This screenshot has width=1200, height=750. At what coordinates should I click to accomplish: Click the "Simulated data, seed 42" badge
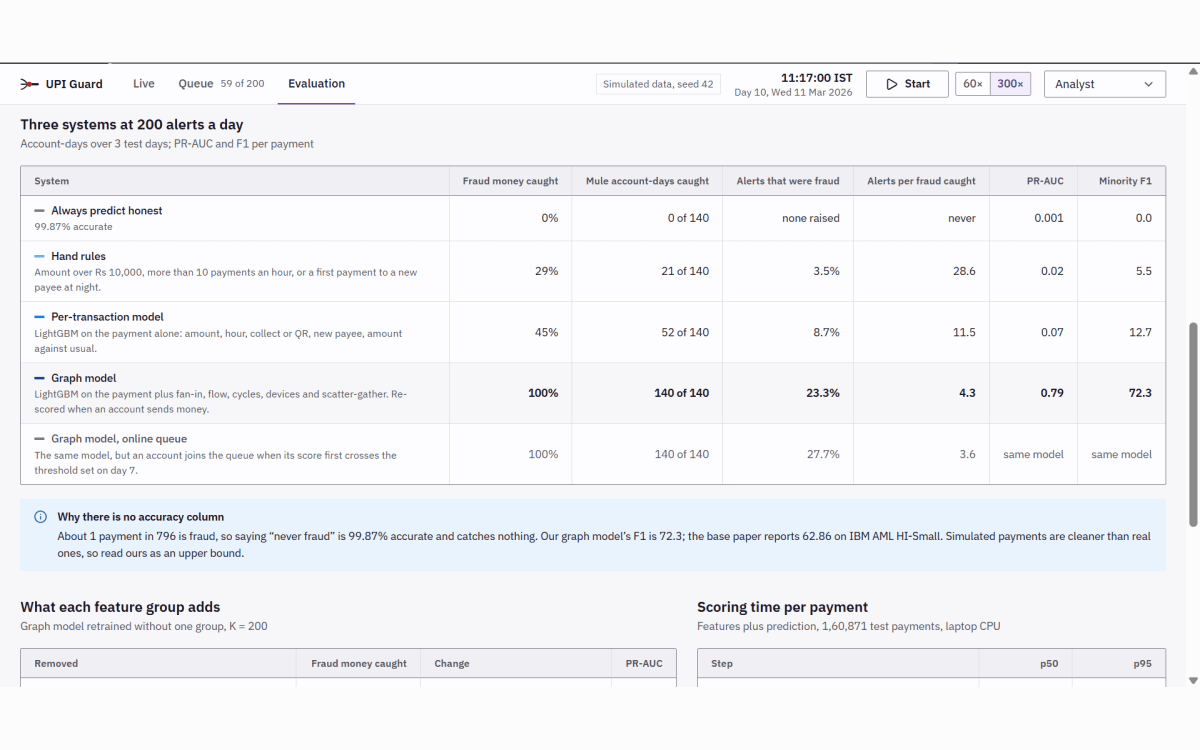(658, 84)
